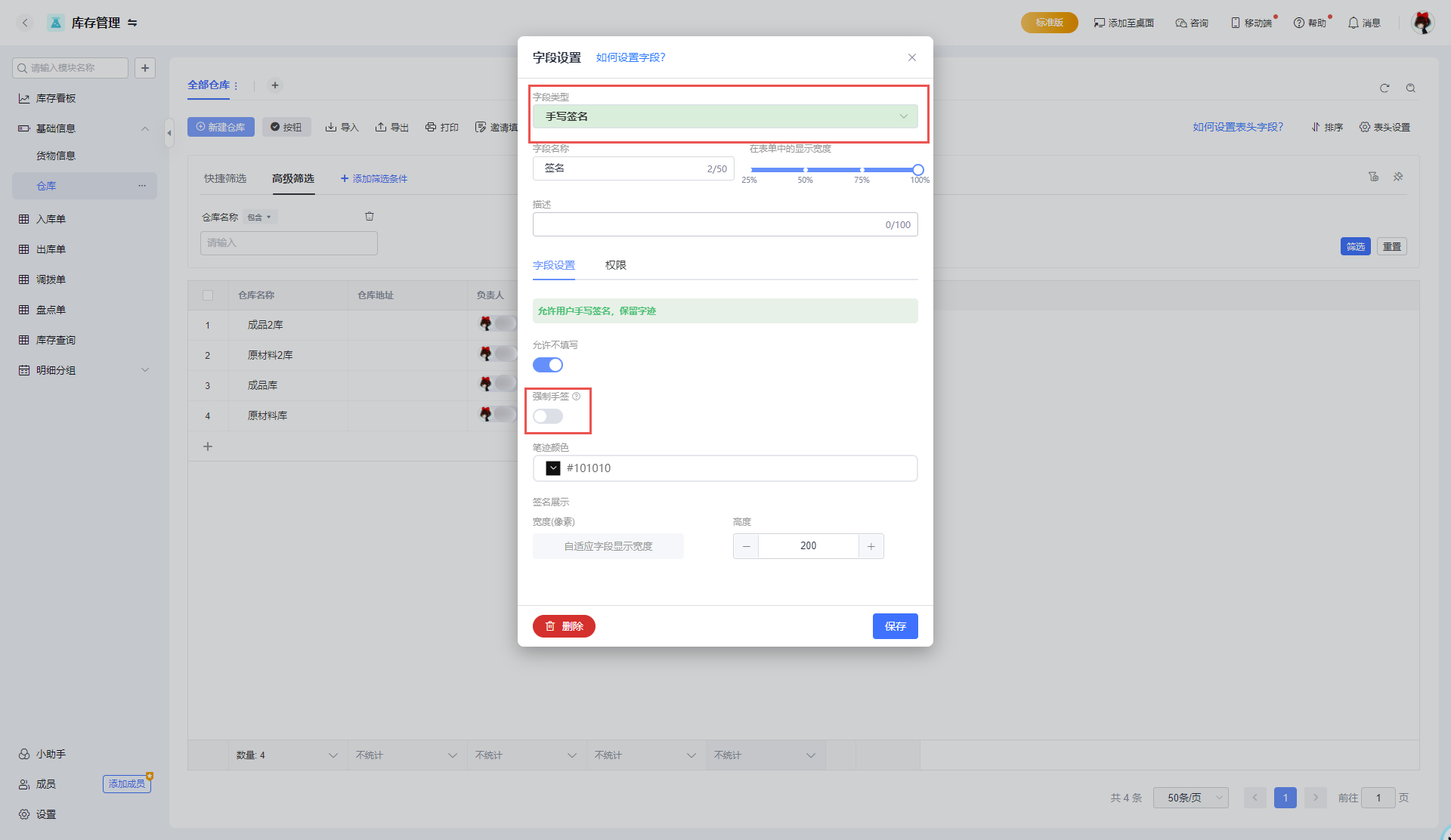Enable the 强制手签 toggle
This screenshot has width=1451, height=840.
(x=548, y=416)
